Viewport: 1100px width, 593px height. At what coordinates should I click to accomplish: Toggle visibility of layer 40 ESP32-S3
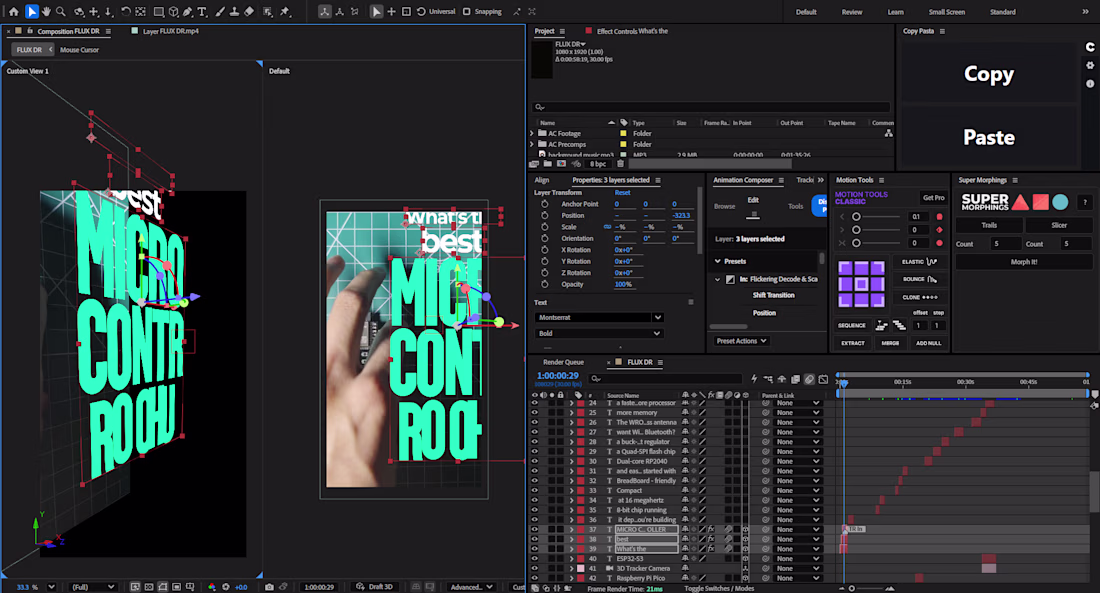[x=535, y=559]
